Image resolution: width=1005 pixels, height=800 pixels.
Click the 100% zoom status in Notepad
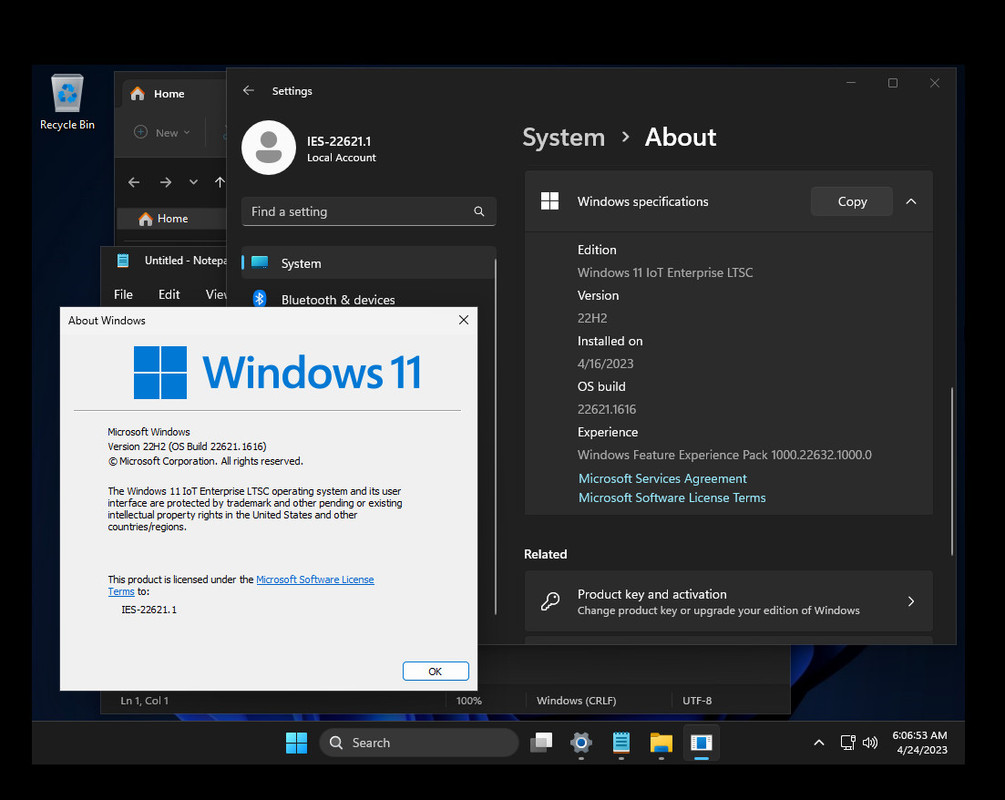click(469, 701)
